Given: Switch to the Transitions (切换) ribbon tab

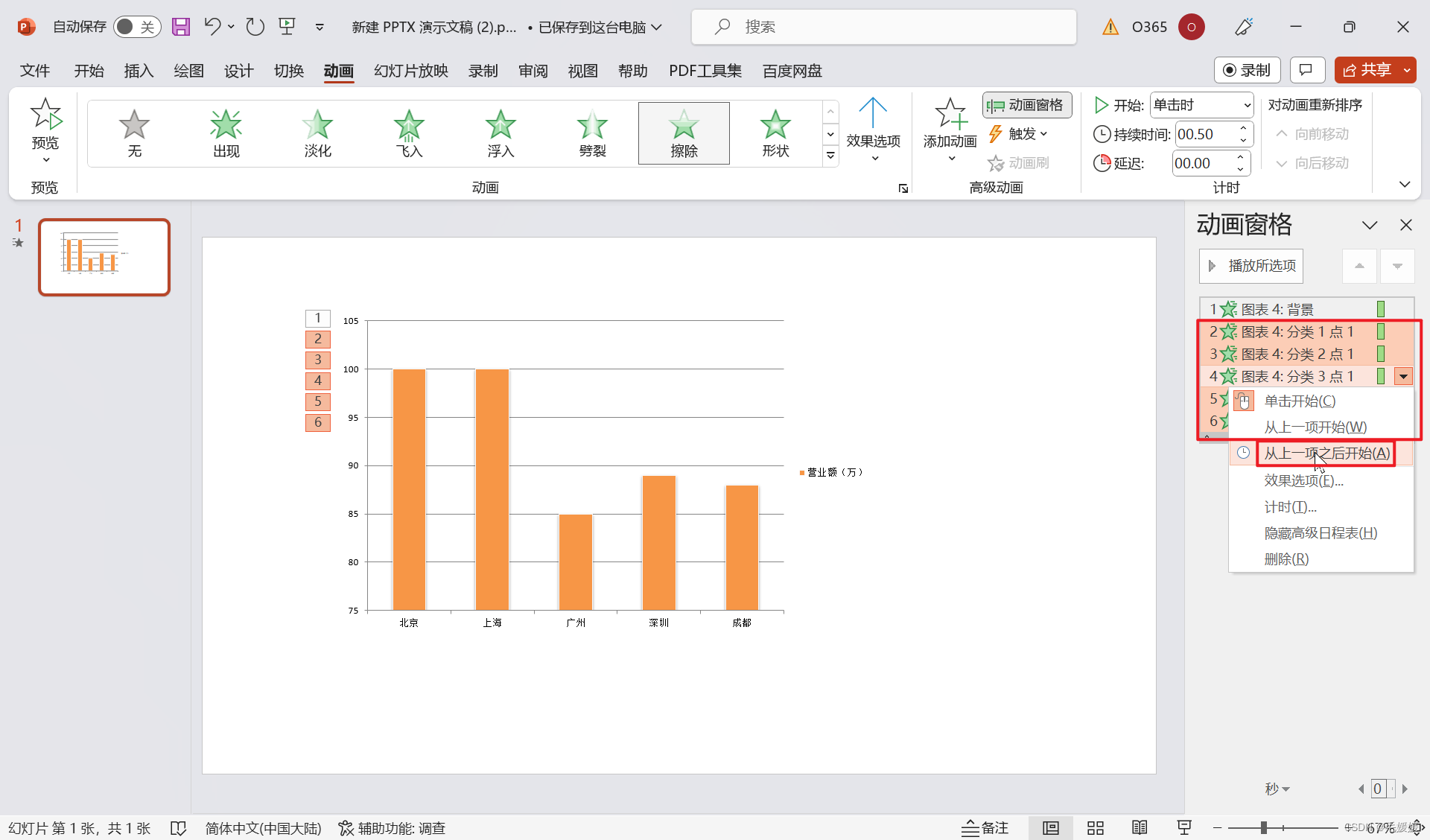Looking at the screenshot, I should click(x=288, y=71).
